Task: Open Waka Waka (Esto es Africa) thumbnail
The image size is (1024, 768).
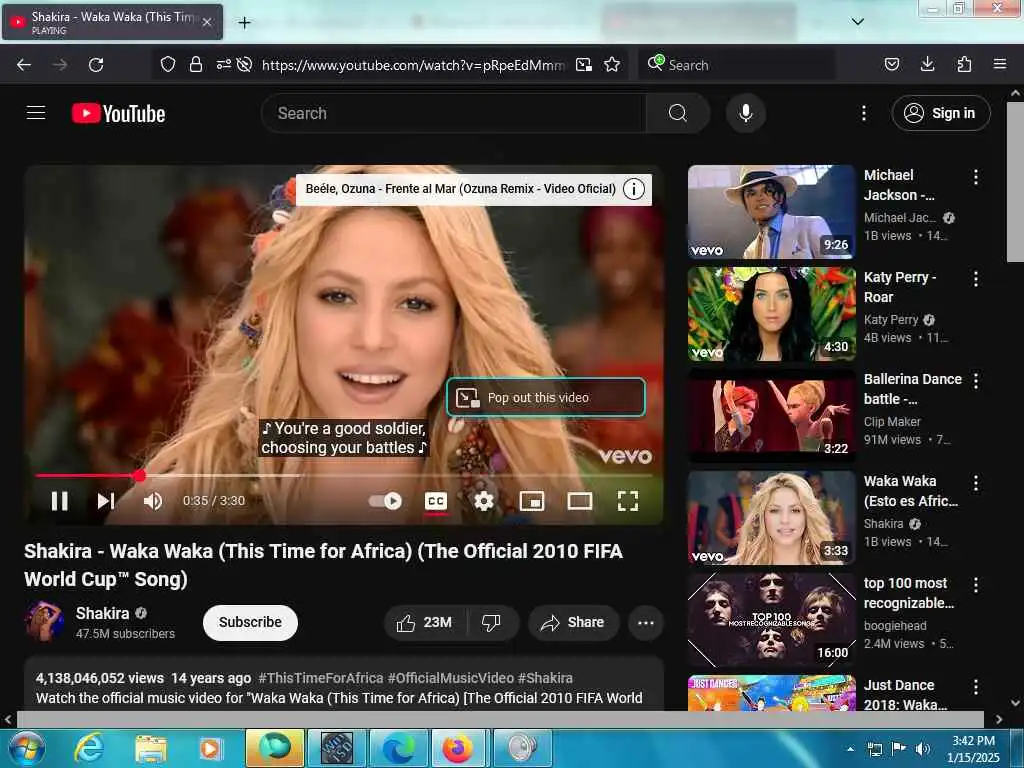Action: (x=771, y=518)
